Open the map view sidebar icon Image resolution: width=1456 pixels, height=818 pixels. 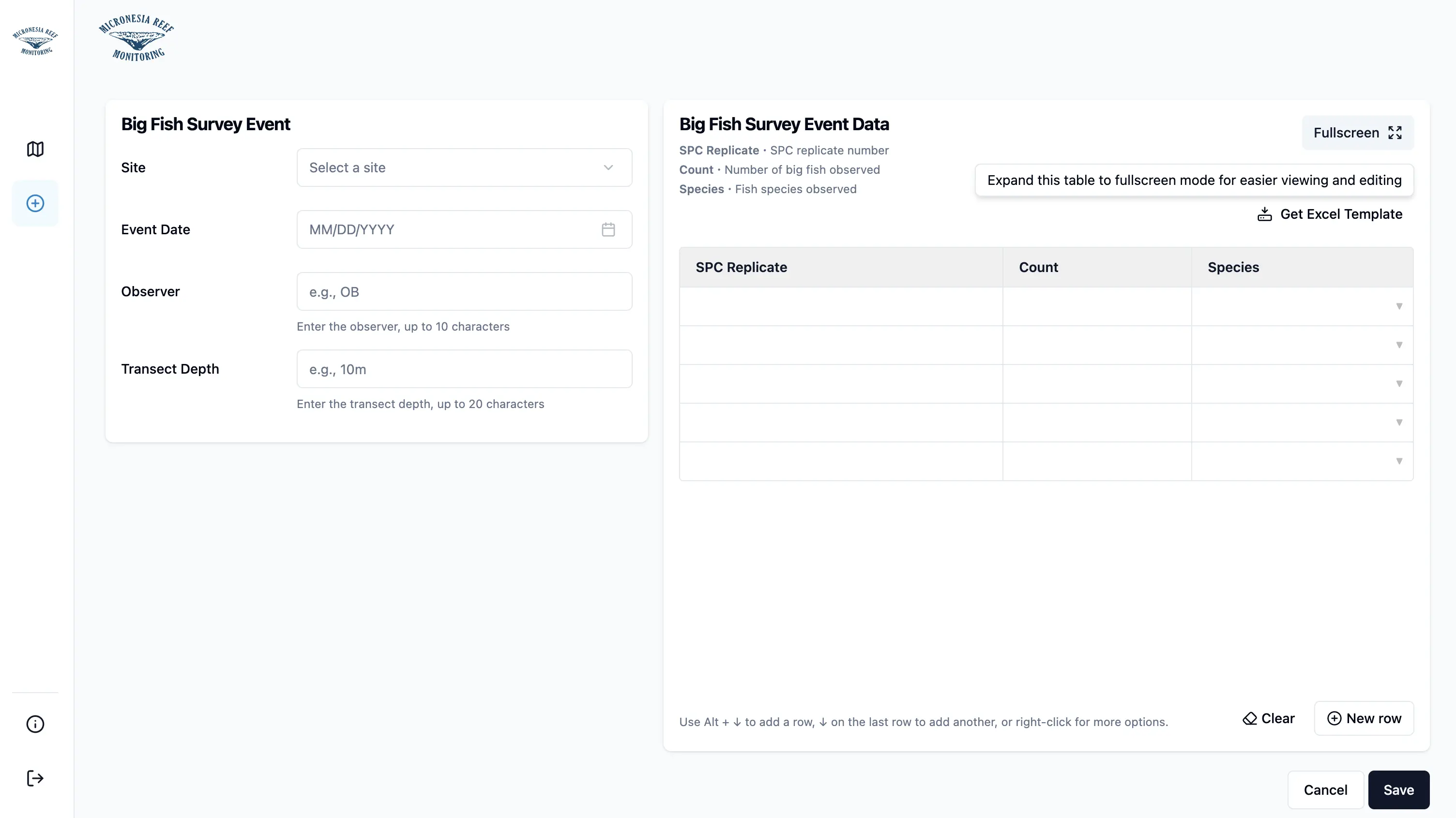click(35, 149)
